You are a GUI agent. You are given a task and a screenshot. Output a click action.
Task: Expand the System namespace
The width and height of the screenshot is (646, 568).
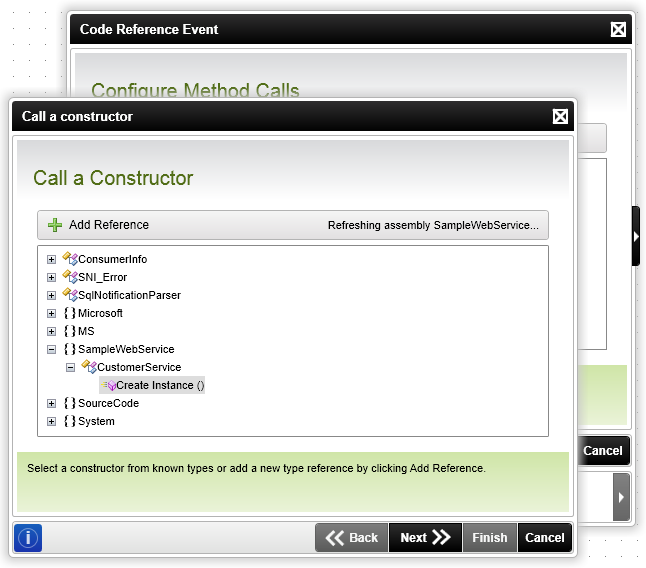51,422
